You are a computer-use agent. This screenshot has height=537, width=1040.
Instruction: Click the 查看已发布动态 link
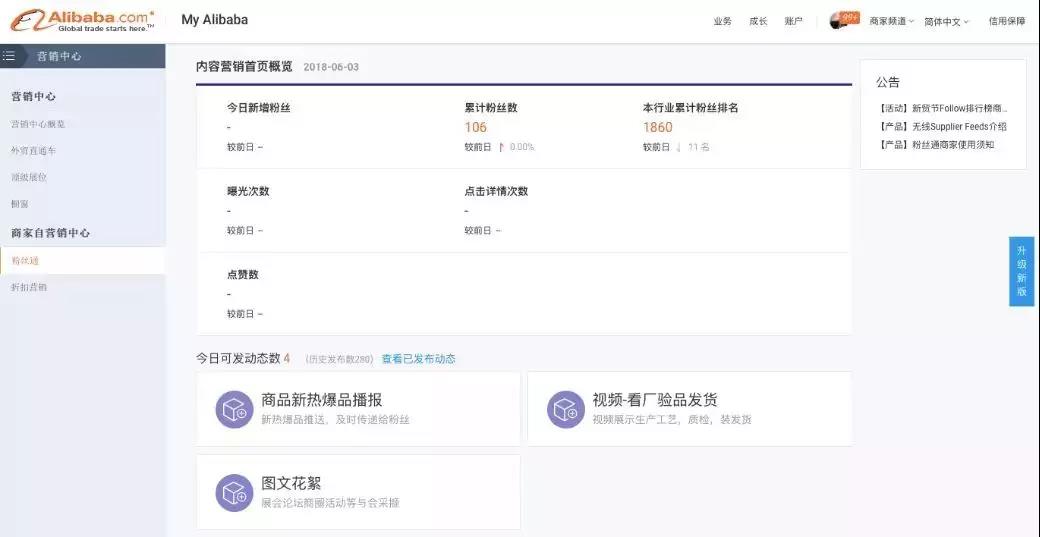pyautogui.click(x=418, y=359)
